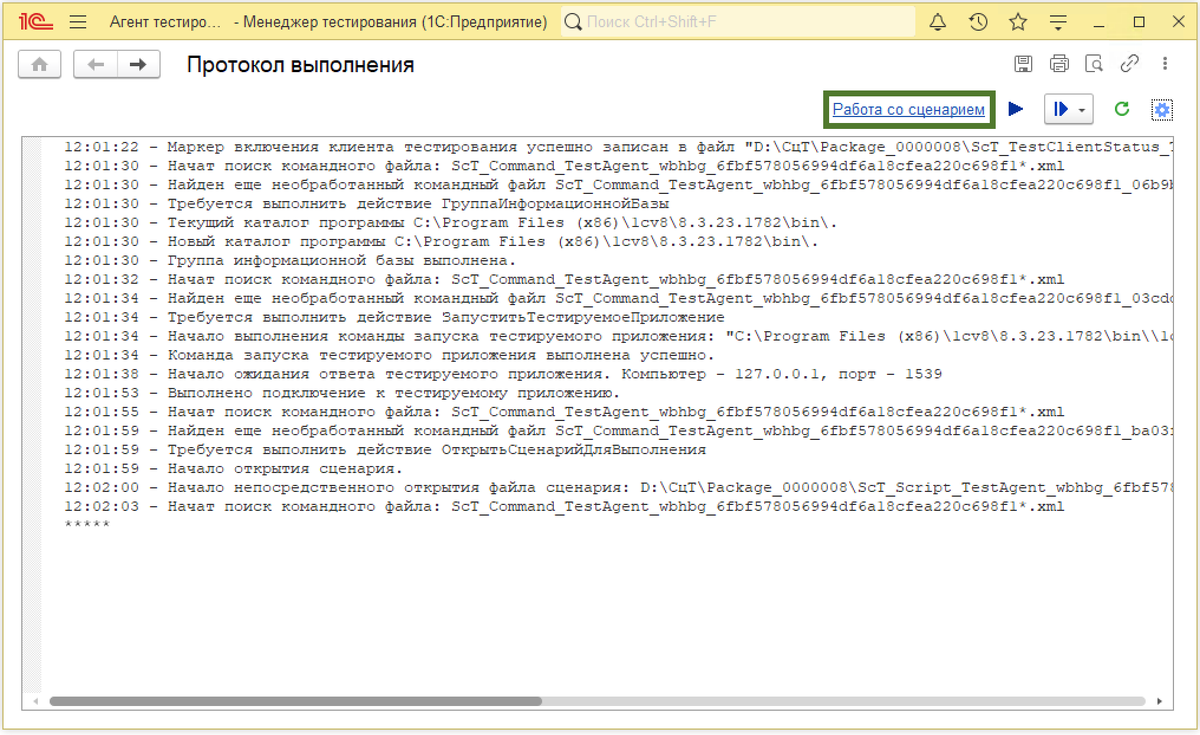Open print preview icon
The image size is (1200, 735).
(x=1094, y=64)
